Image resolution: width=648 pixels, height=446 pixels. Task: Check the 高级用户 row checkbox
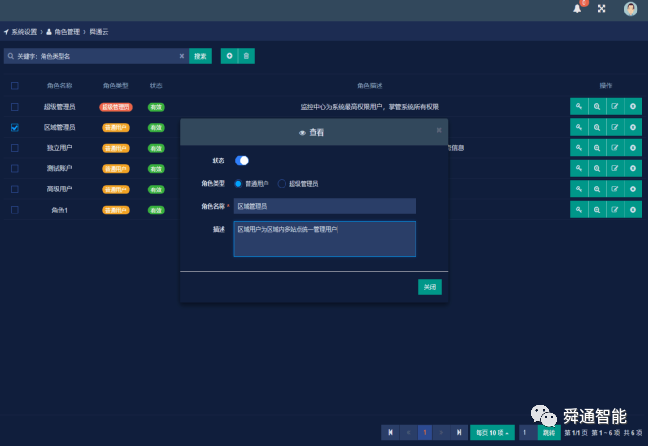pyautogui.click(x=14, y=189)
